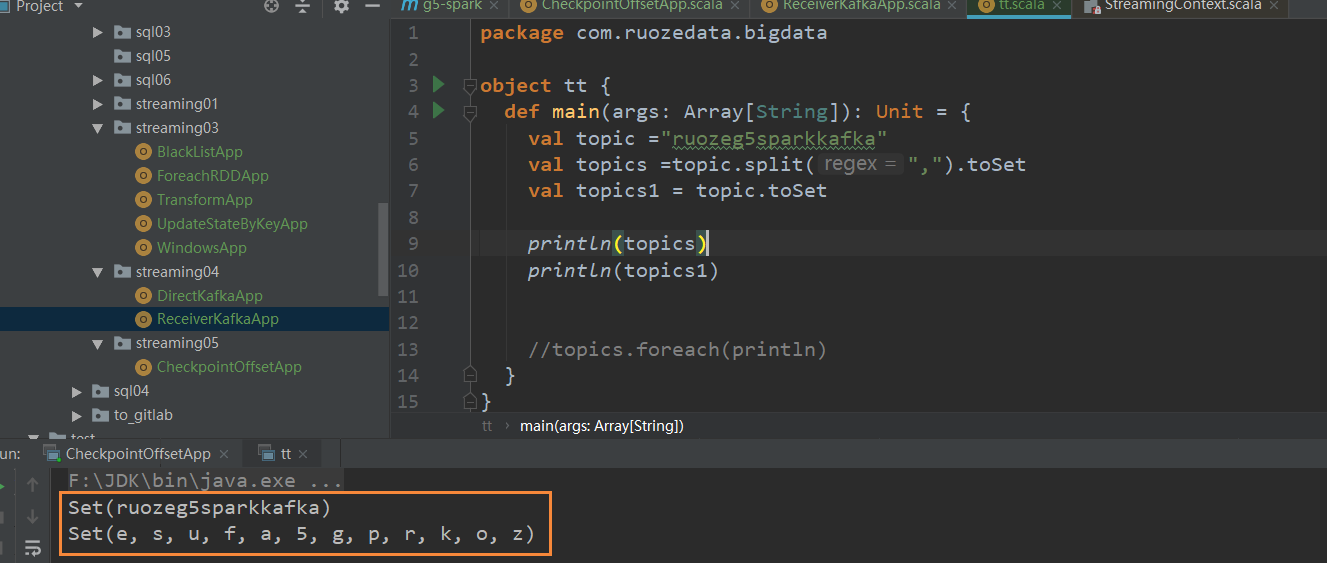
Task: Click the //topics.foreach(println) comment
Action: pos(678,349)
